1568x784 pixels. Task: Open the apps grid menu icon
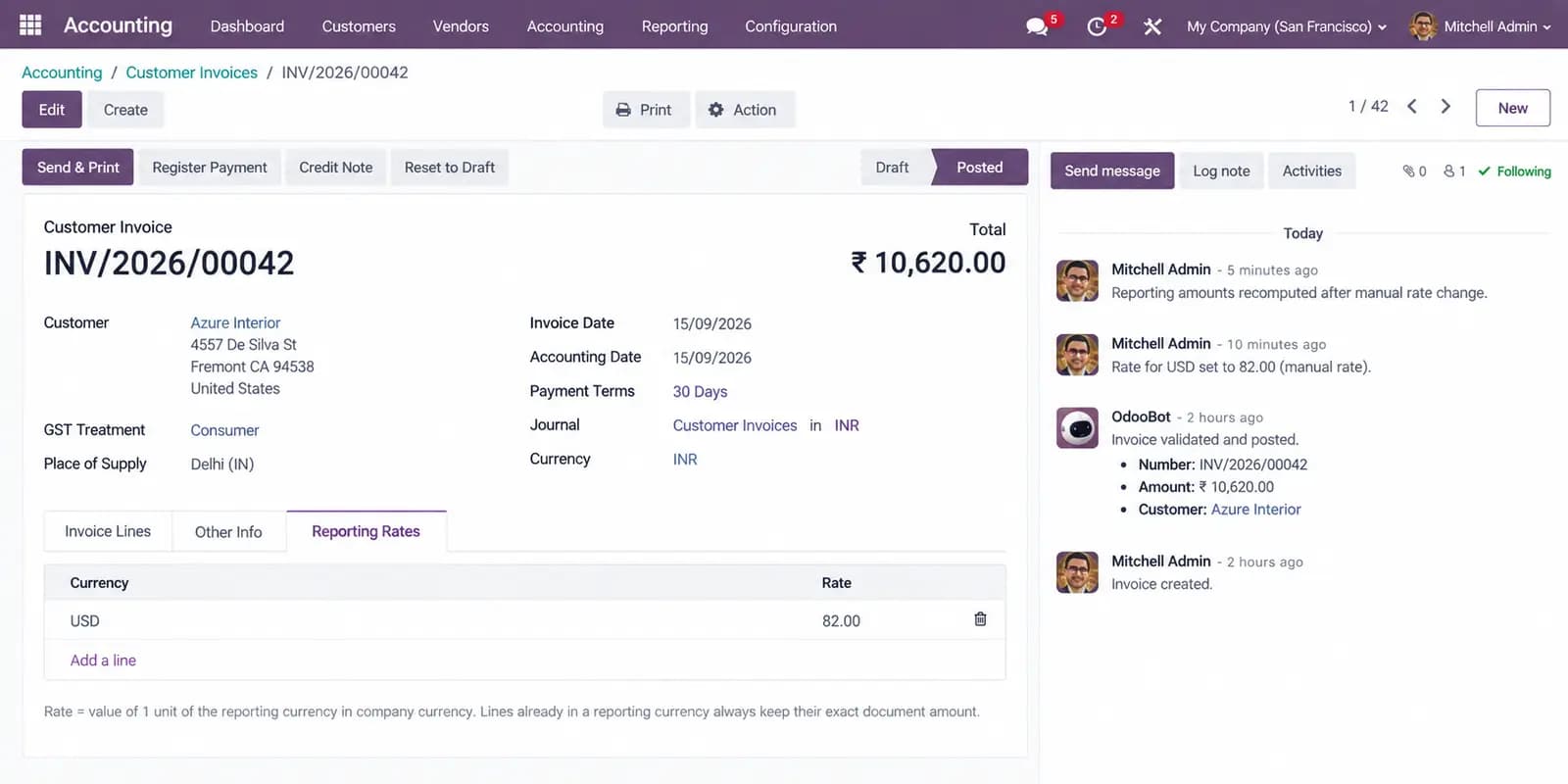30,25
